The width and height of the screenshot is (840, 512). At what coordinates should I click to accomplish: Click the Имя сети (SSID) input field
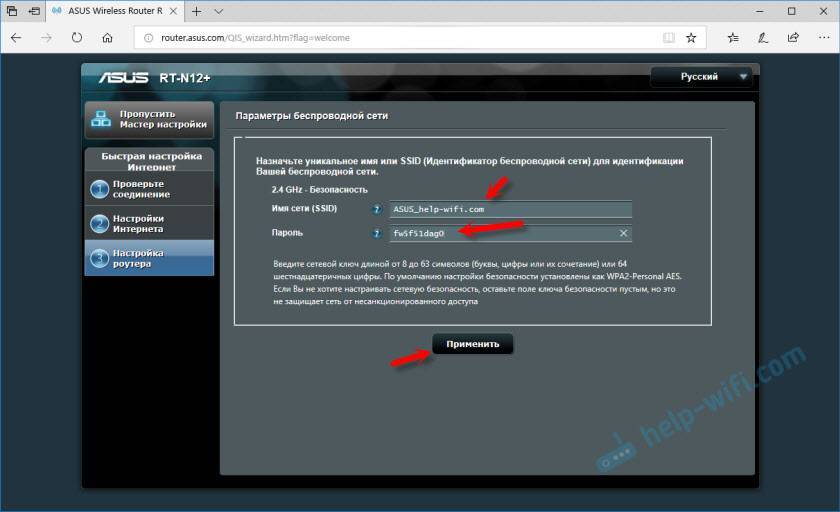[510, 210]
